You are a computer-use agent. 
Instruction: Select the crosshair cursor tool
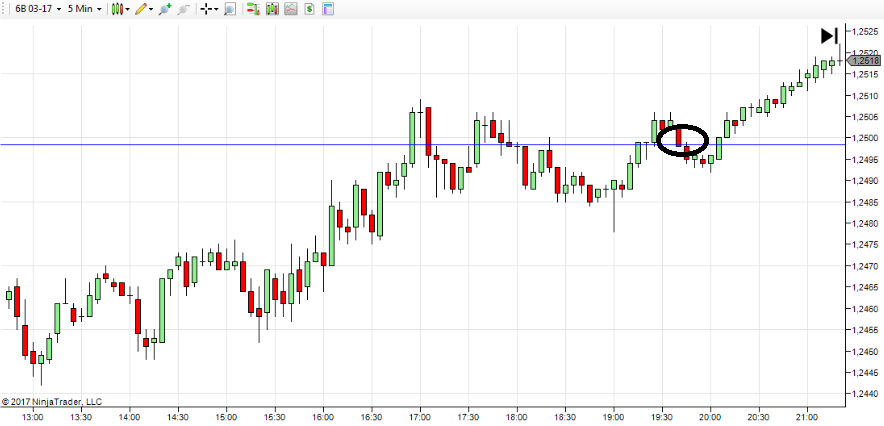207,9
